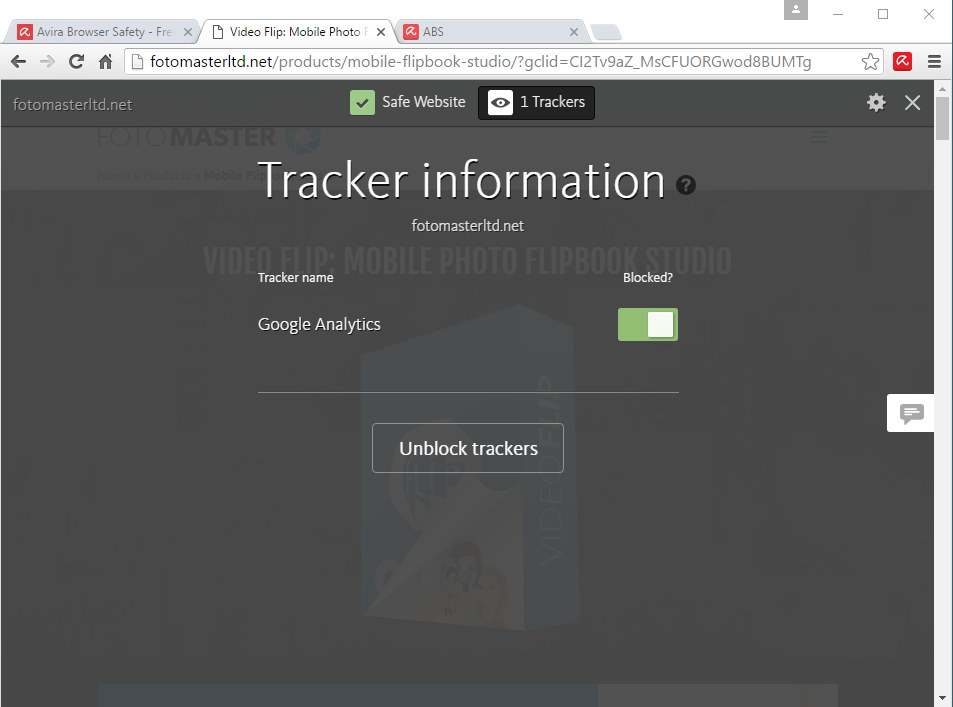Screen dimensions: 953x707
Task: Open the Chrome hamburger menu
Action: [x=935, y=61]
